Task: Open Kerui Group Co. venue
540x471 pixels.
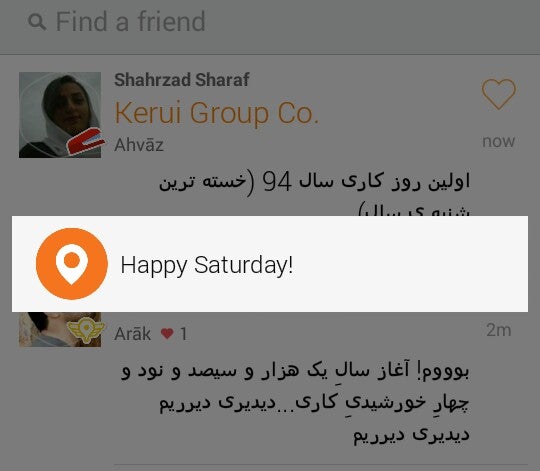Action: coord(217,113)
